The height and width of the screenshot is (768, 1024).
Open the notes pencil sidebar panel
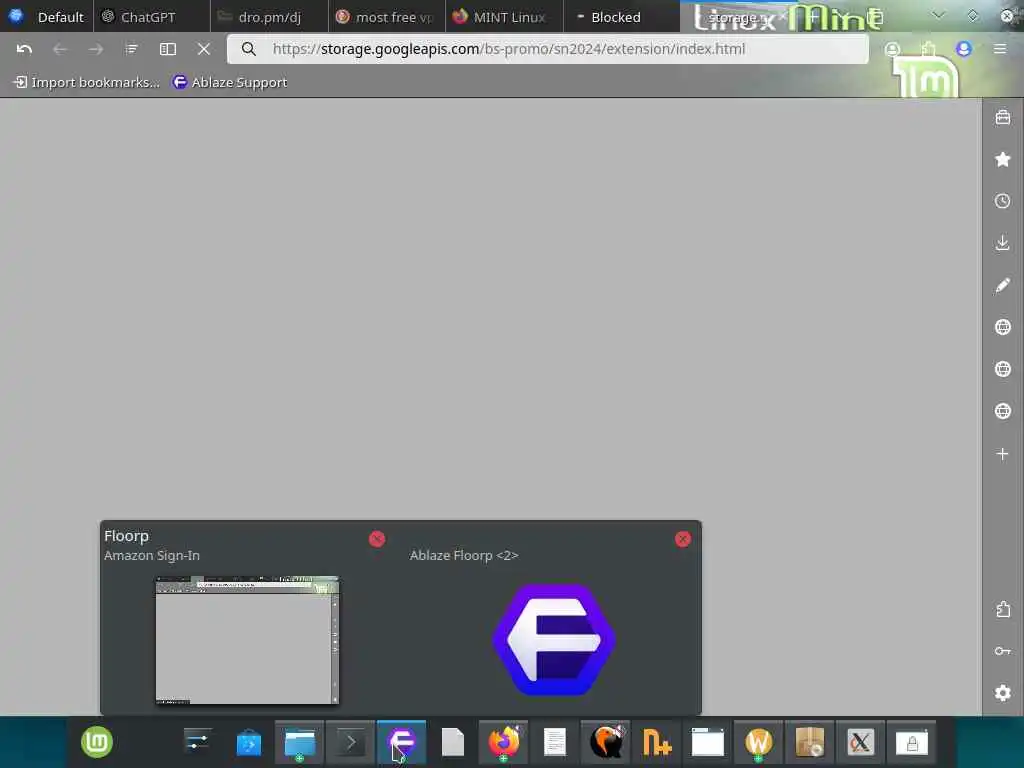coord(1002,285)
